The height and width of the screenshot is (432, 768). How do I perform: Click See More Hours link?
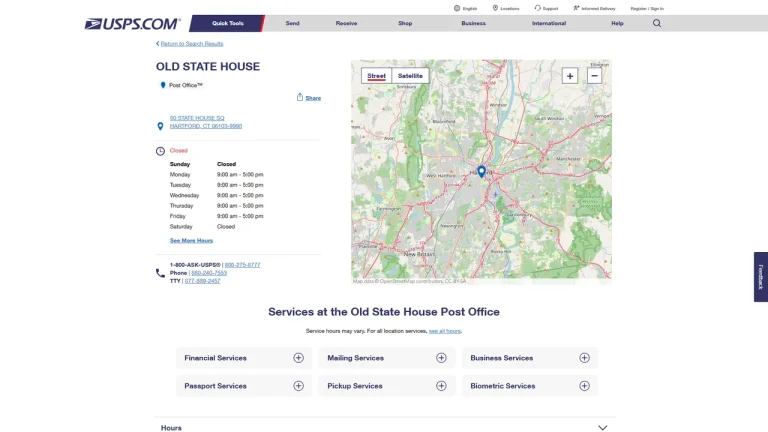point(192,240)
